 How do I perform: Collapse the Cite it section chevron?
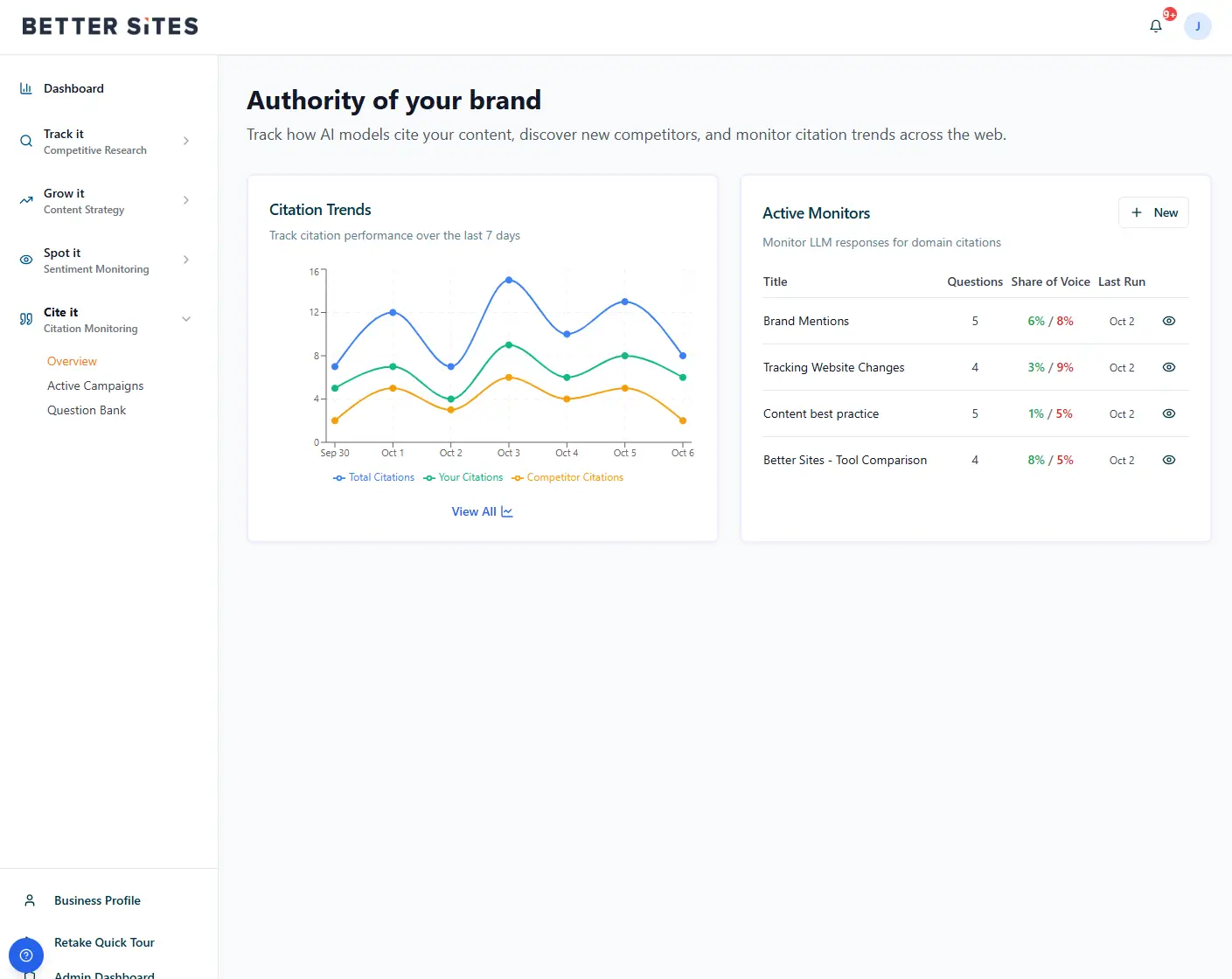pyautogui.click(x=185, y=319)
